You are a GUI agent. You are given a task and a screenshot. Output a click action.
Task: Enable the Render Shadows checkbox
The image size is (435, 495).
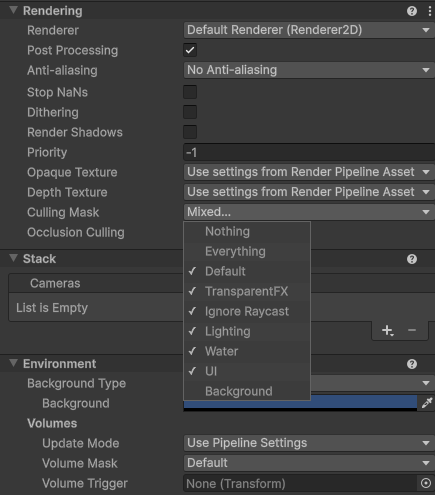(190, 132)
